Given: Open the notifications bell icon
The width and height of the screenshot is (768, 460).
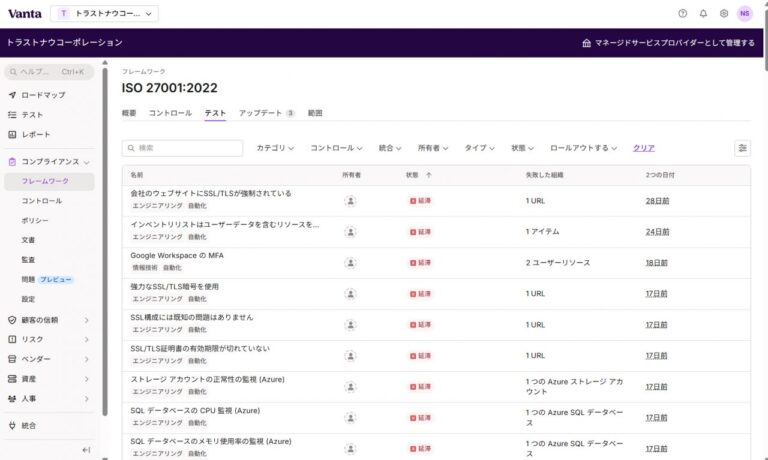Looking at the screenshot, I should tap(703, 14).
